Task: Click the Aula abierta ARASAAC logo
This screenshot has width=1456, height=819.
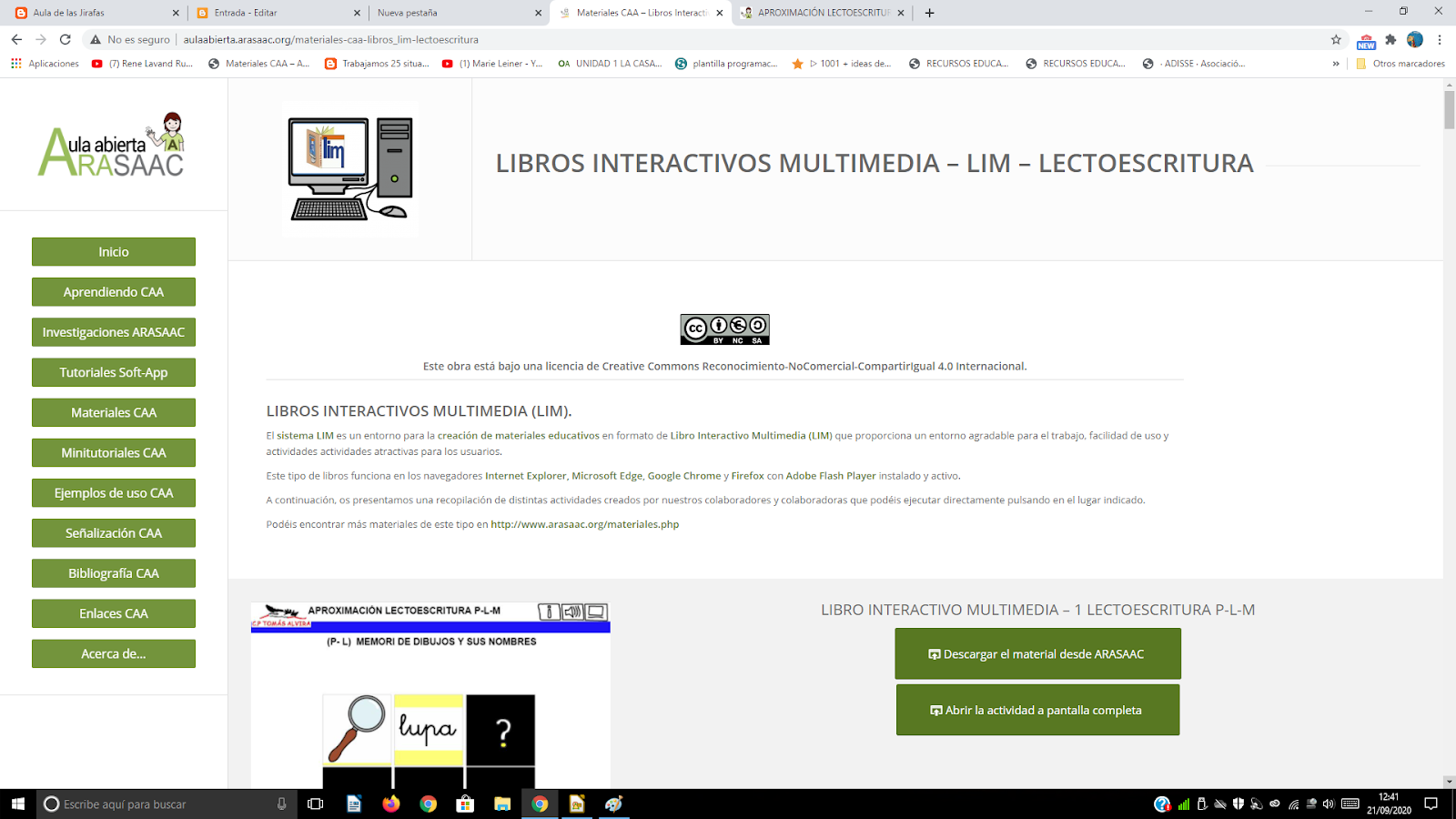Action: point(113,145)
